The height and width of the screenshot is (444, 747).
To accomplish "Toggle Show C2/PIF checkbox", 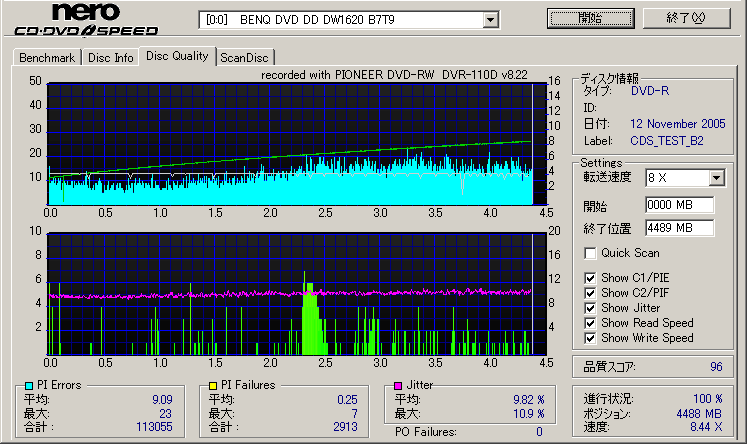I will coord(590,293).
